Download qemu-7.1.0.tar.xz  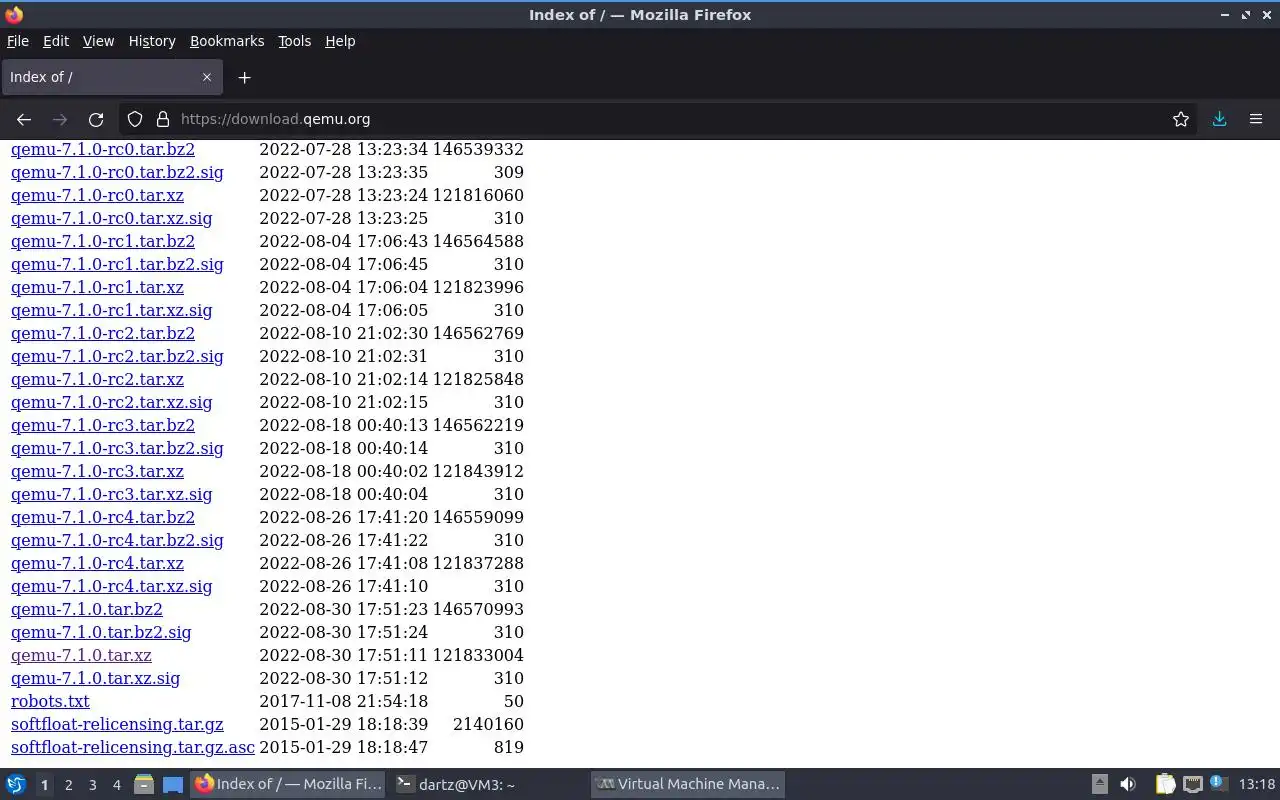(x=81, y=655)
